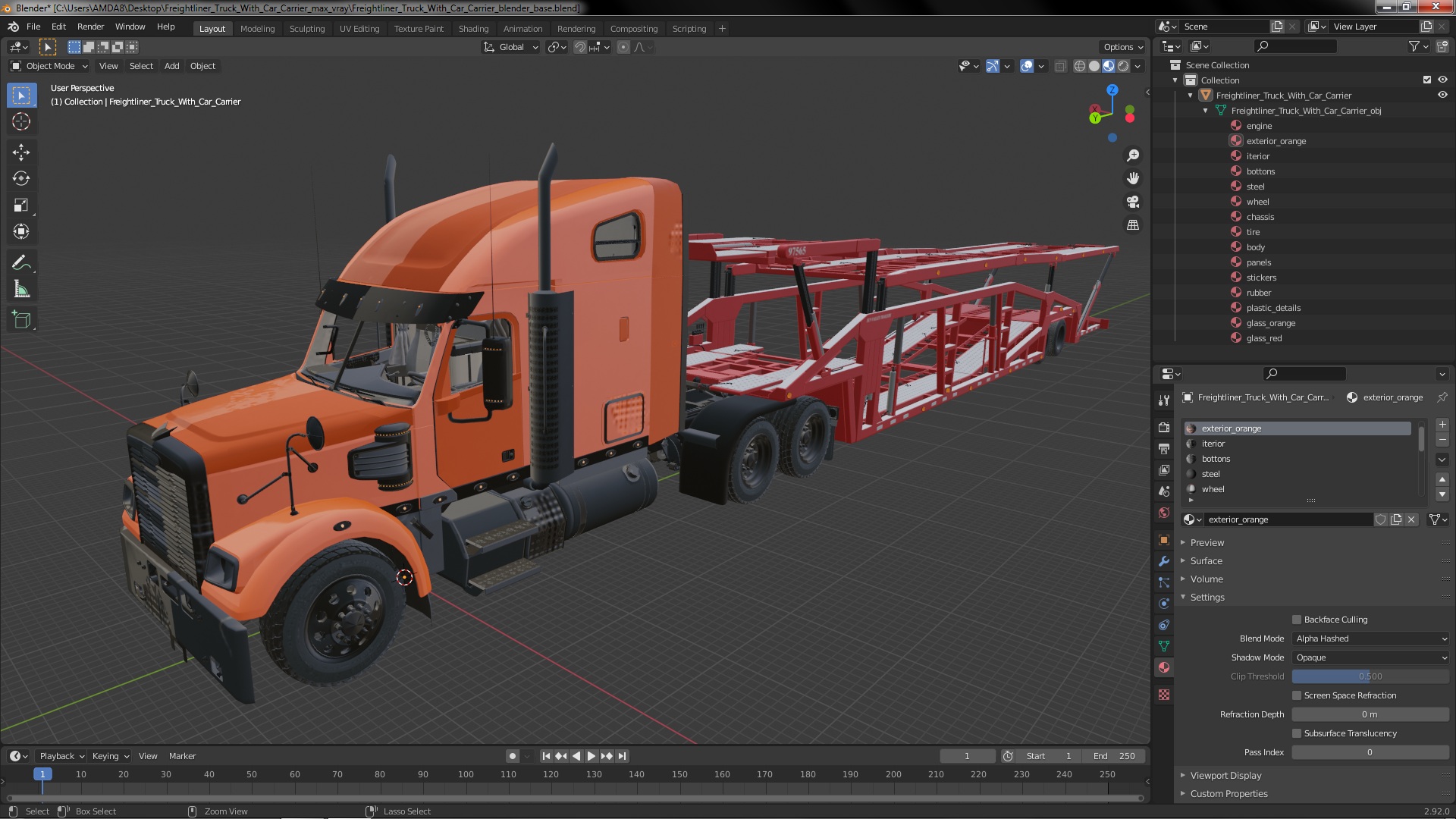Image resolution: width=1456 pixels, height=819 pixels.
Task: Open the Tool properties tab
Action: coord(1164,400)
